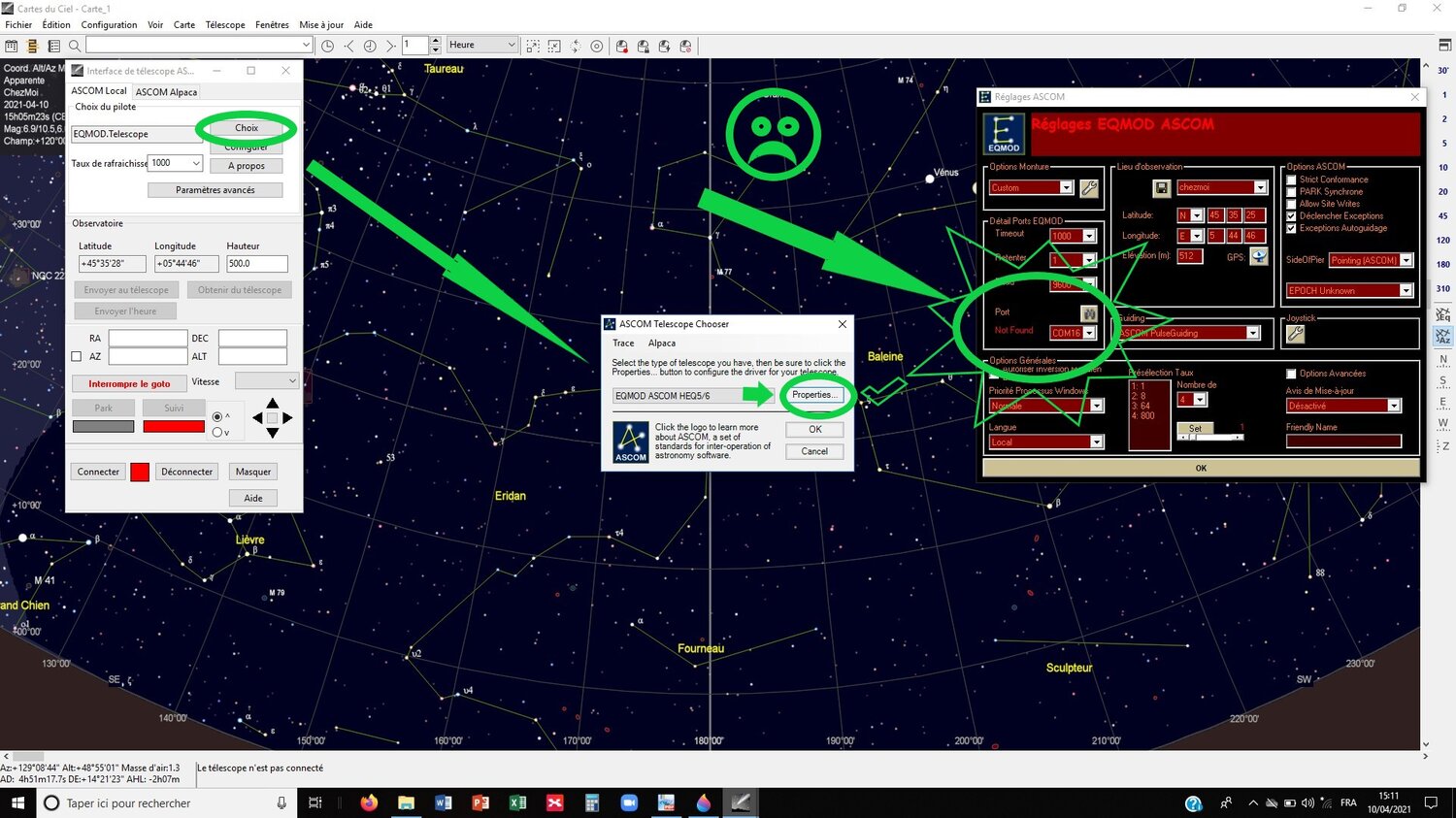The image size is (1456, 818).
Task: Uncheck Déclencher Exceptions option
Action: [x=1291, y=216]
